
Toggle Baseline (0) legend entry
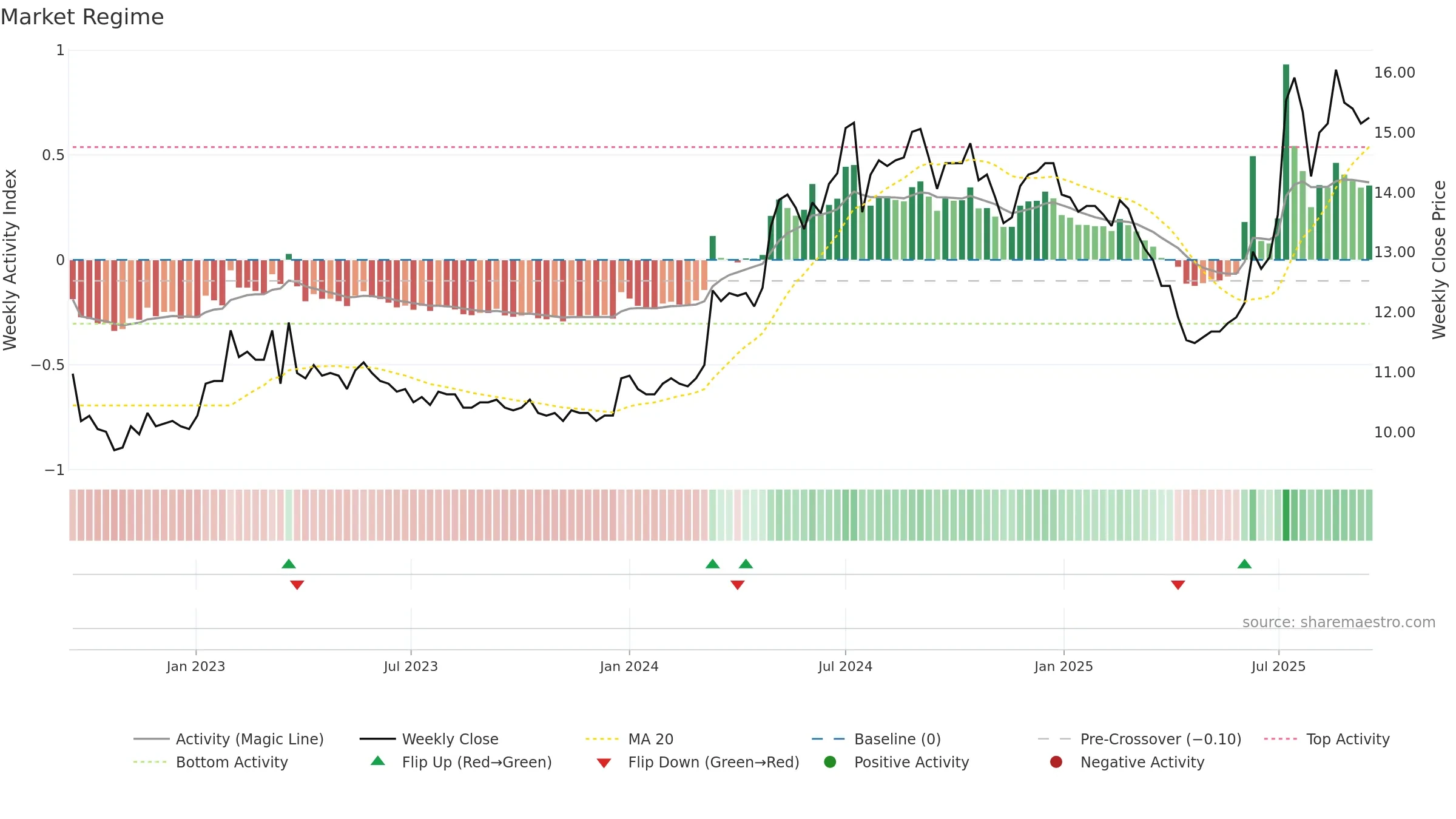coord(876,739)
